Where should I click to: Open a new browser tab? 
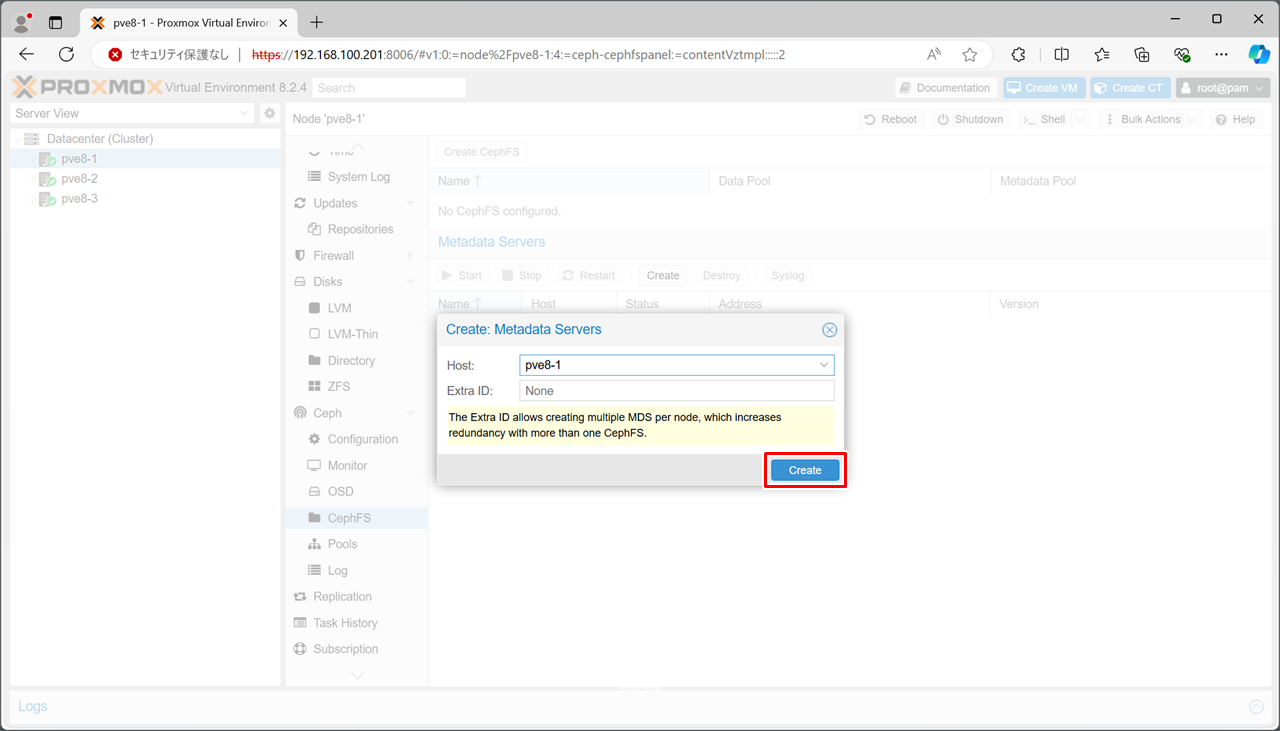point(317,22)
